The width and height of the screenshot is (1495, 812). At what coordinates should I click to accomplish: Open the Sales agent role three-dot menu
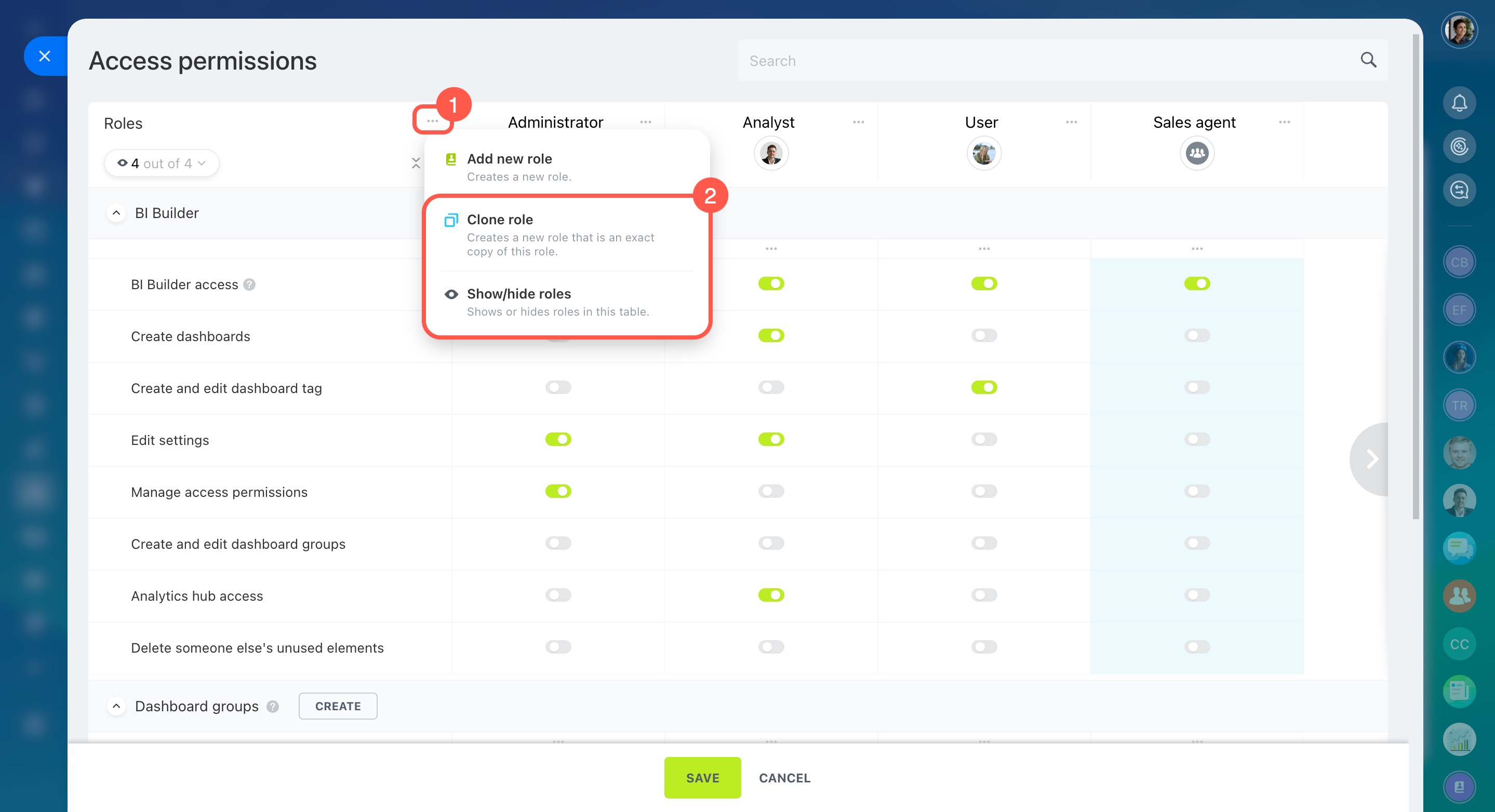point(1284,123)
